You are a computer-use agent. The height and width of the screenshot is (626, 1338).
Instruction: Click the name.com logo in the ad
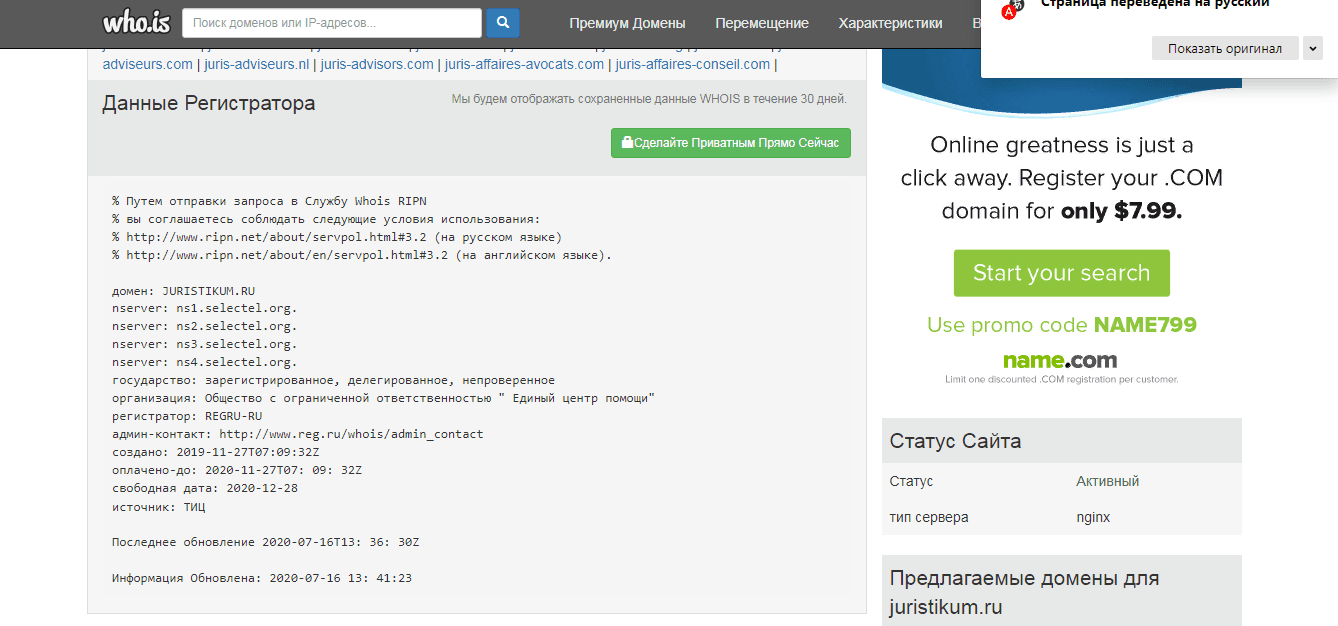point(1060,361)
